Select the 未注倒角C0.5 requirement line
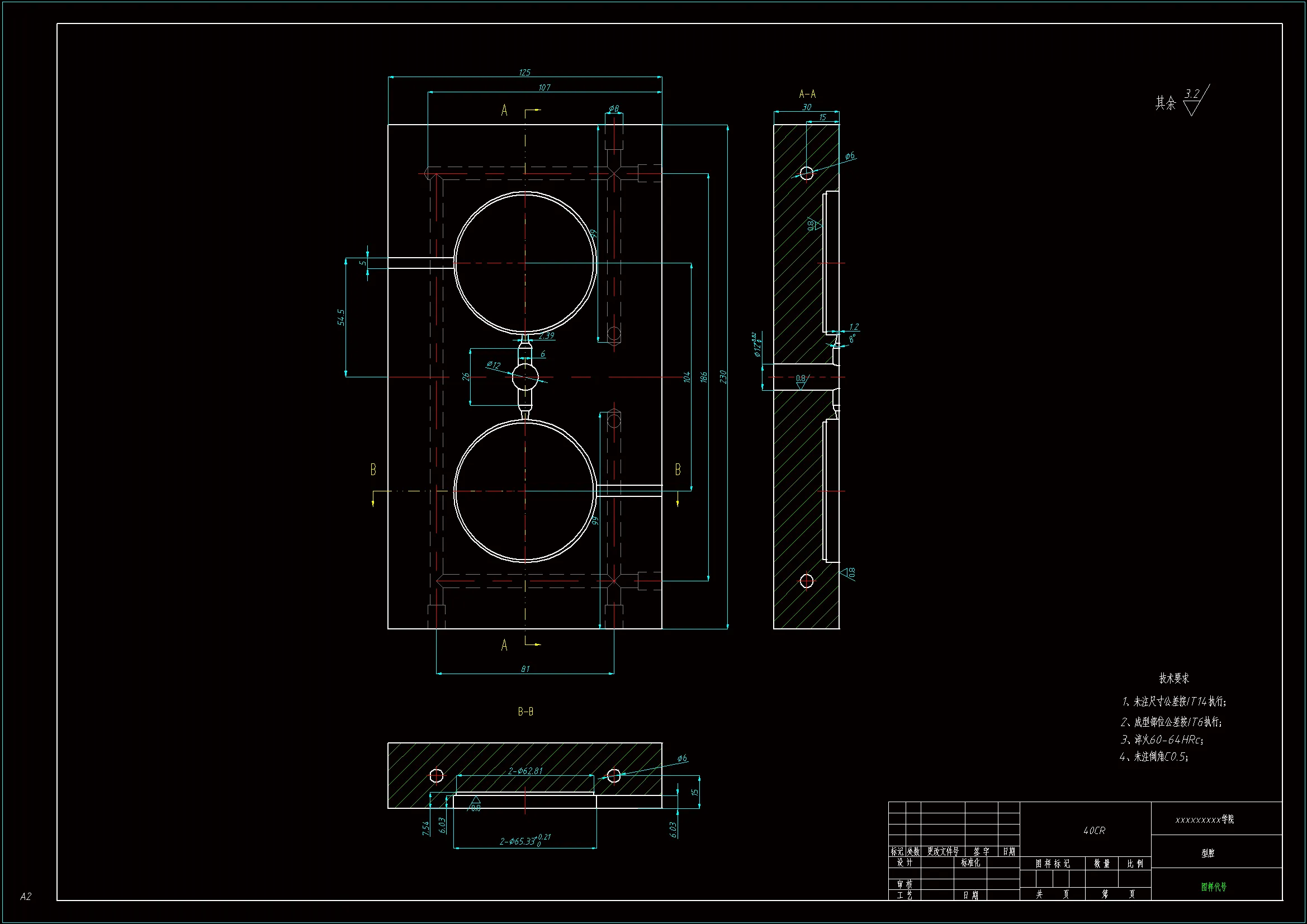Image resolution: width=1307 pixels, height=924 pixels. 1153,757
